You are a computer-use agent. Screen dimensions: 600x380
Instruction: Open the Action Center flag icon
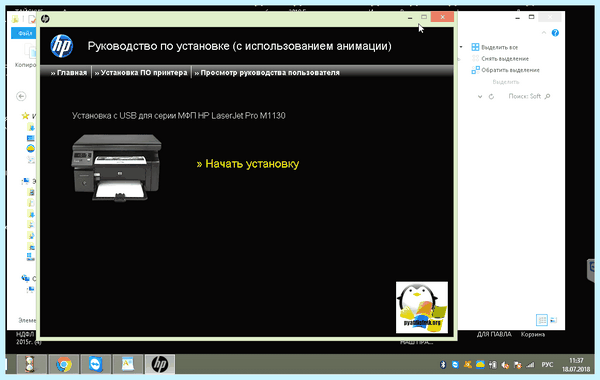click(517, 365)
